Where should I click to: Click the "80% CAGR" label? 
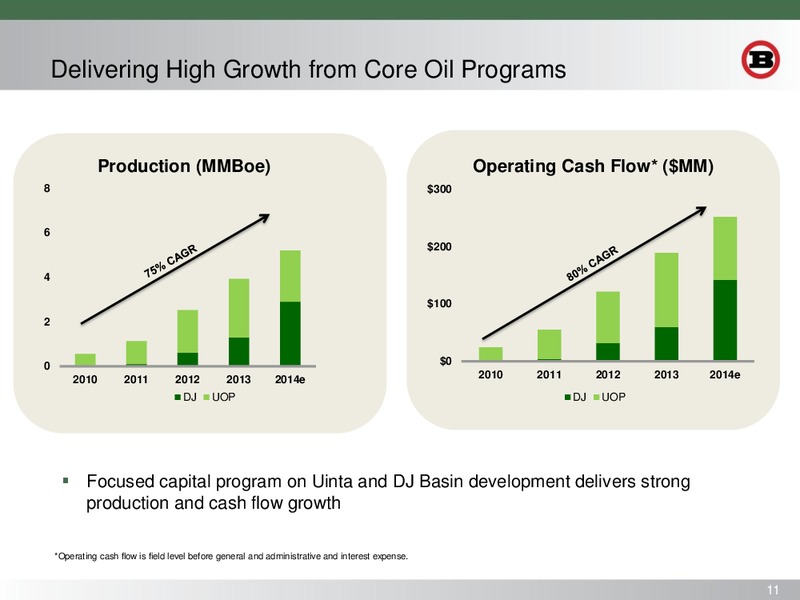pos(592,263)
